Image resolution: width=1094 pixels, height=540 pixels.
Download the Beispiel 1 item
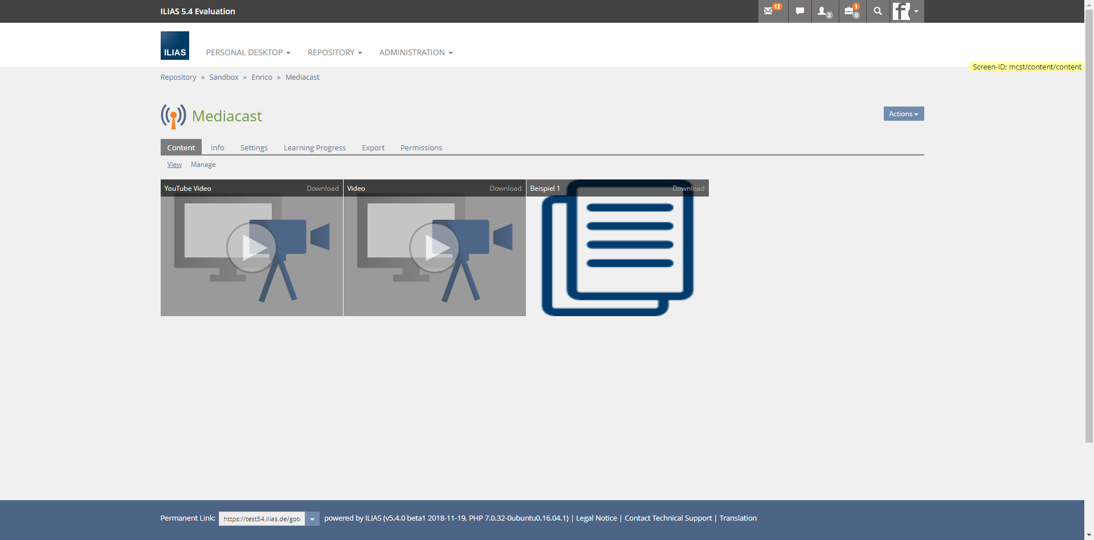pyautogui.click(x=688, y=188)
